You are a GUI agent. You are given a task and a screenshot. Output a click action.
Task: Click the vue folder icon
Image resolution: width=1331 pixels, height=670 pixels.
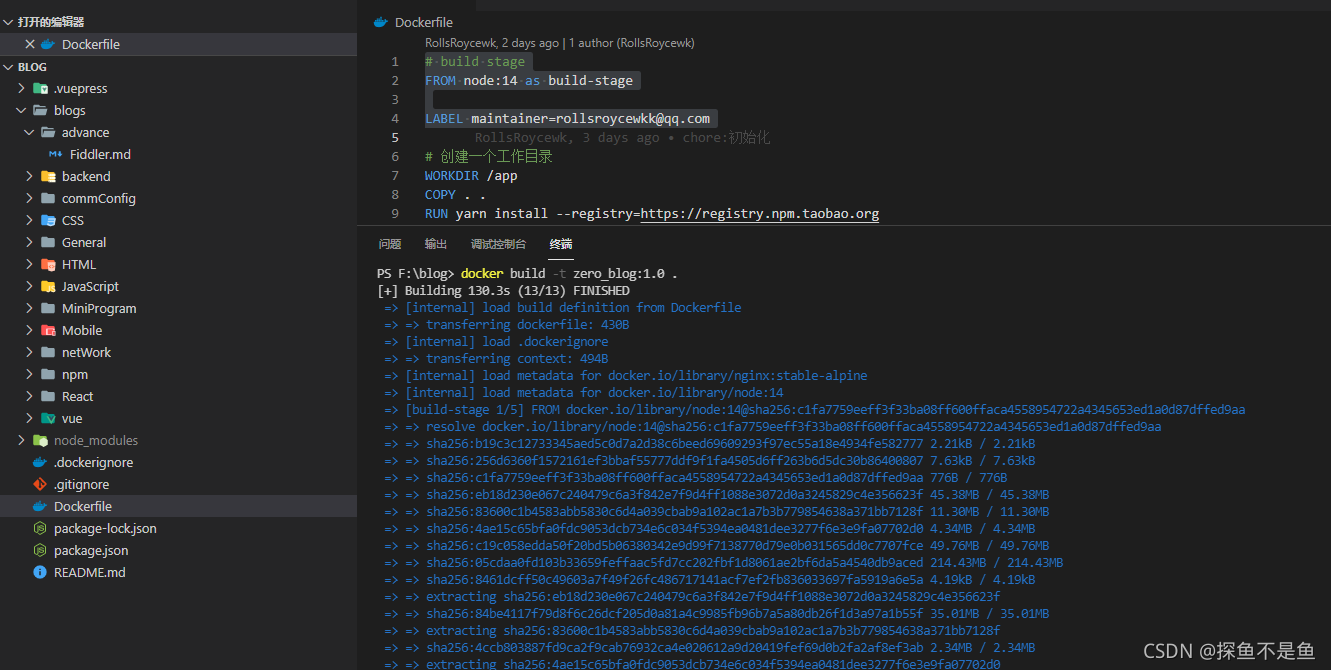tap(48, 418)
